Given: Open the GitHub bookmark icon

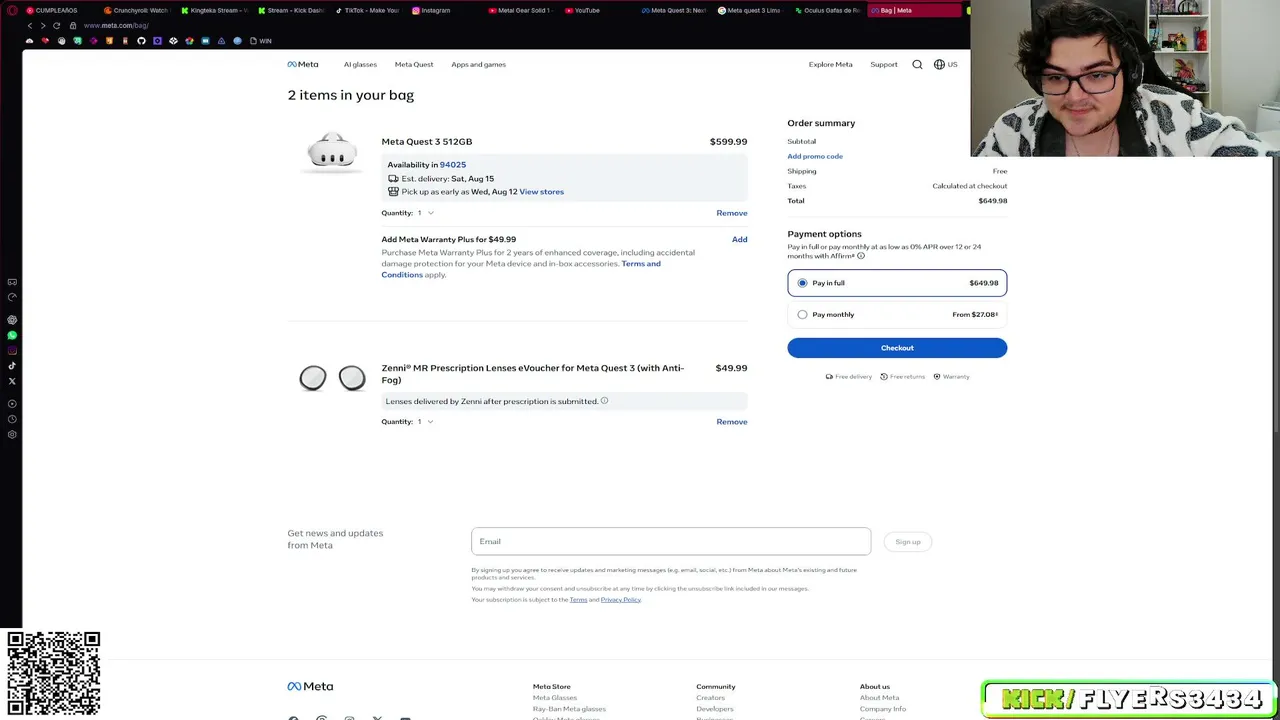Looking at the screenshot, I should click(141, 41).
